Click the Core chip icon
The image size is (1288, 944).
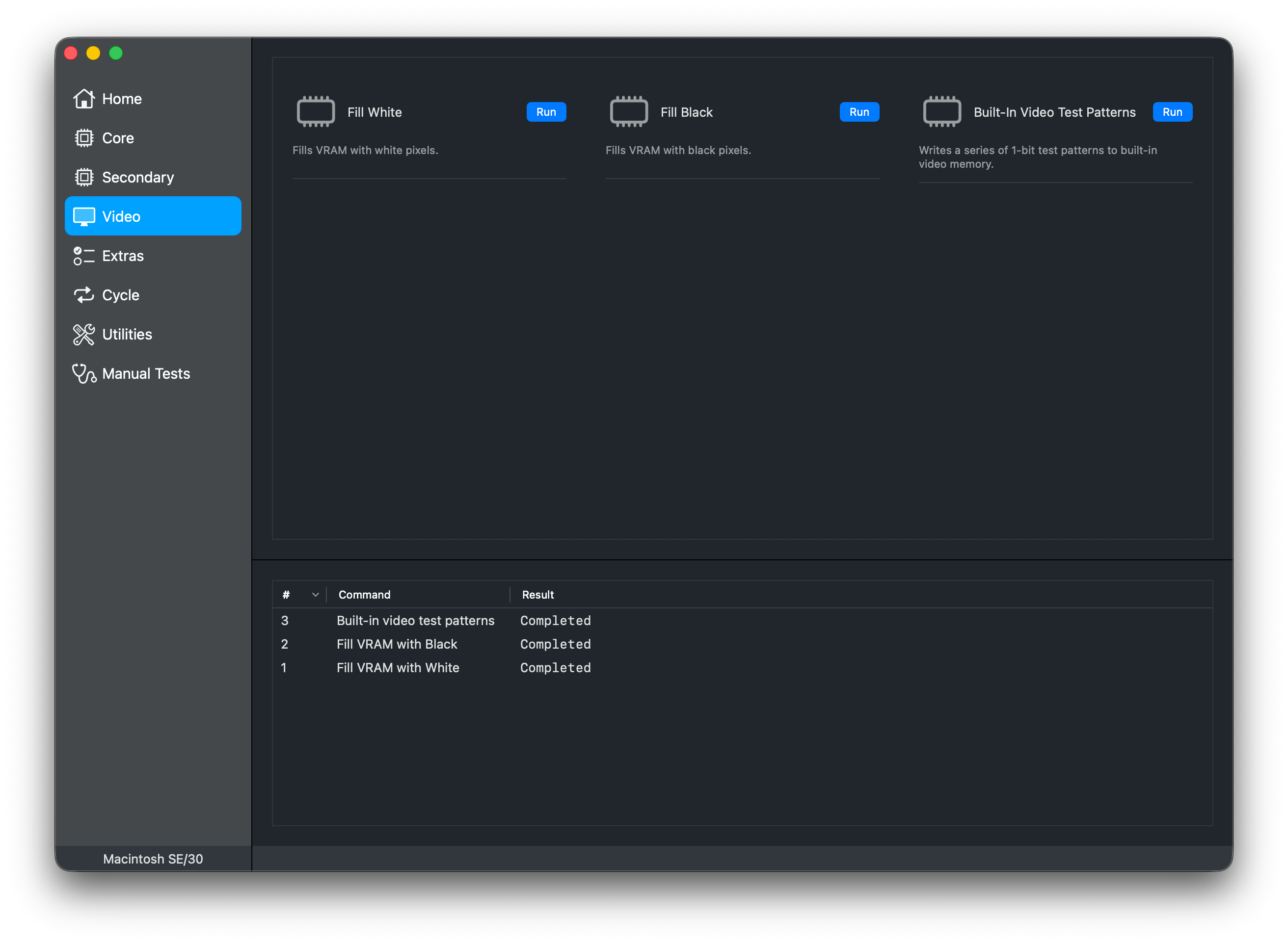click(x=83, y=138)
